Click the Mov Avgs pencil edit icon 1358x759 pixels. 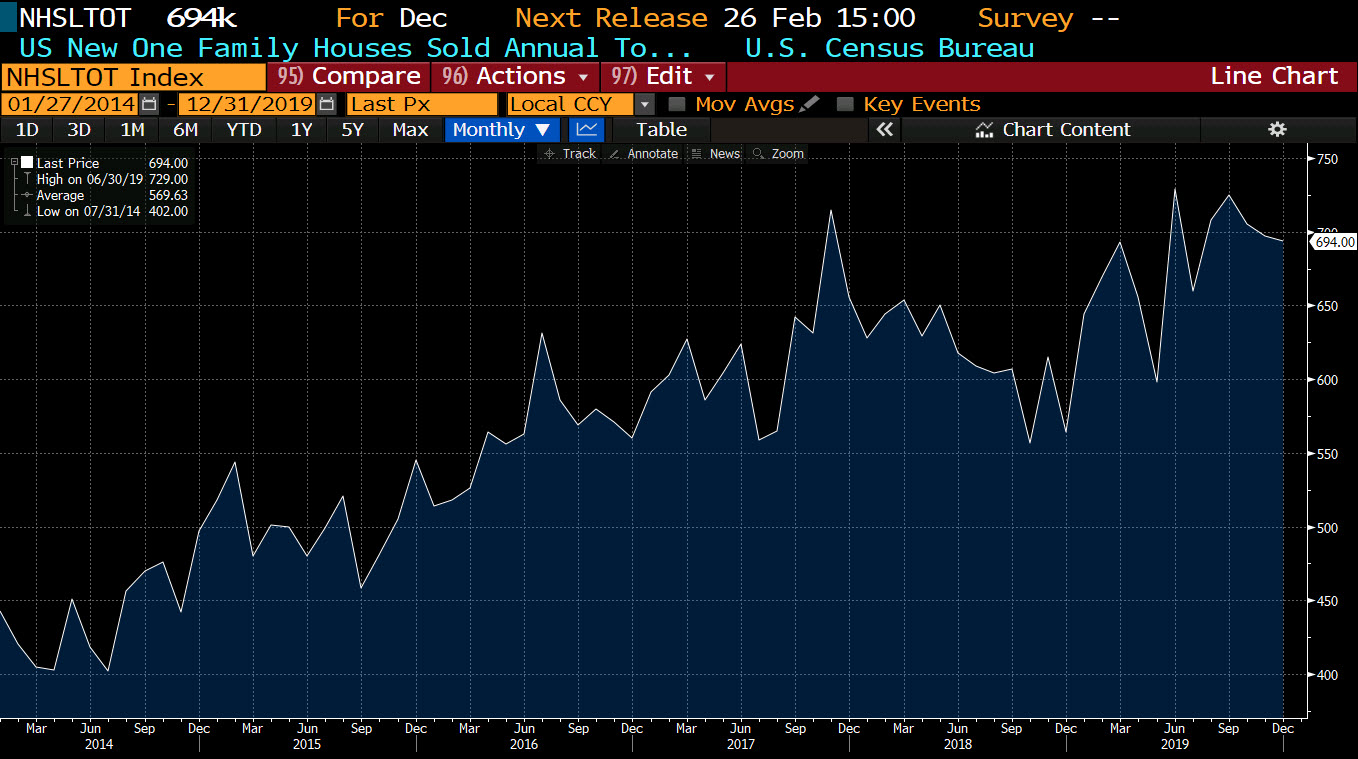click(809, 104)
